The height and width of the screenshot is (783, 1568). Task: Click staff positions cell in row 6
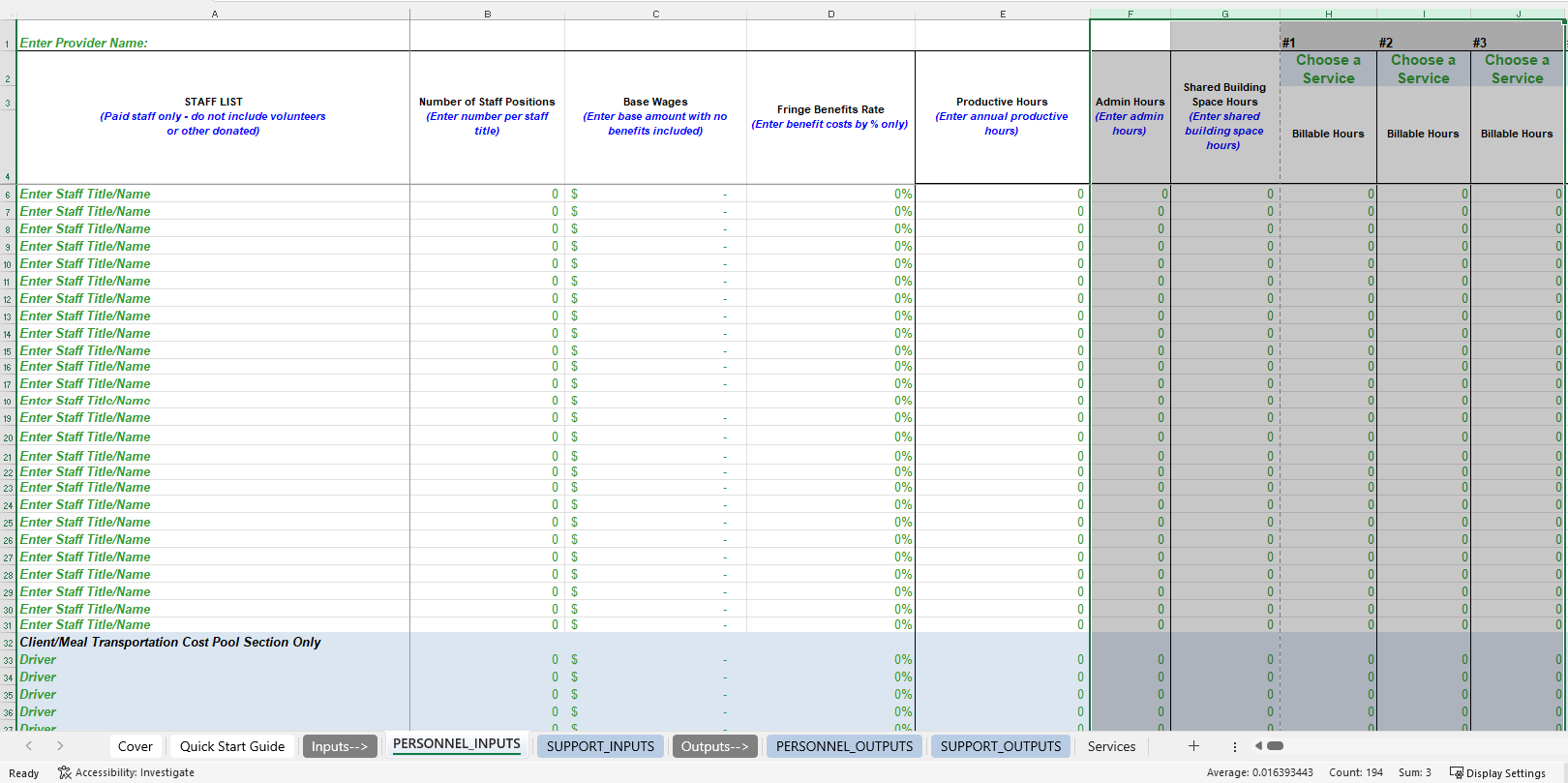[x=487, y=194]
